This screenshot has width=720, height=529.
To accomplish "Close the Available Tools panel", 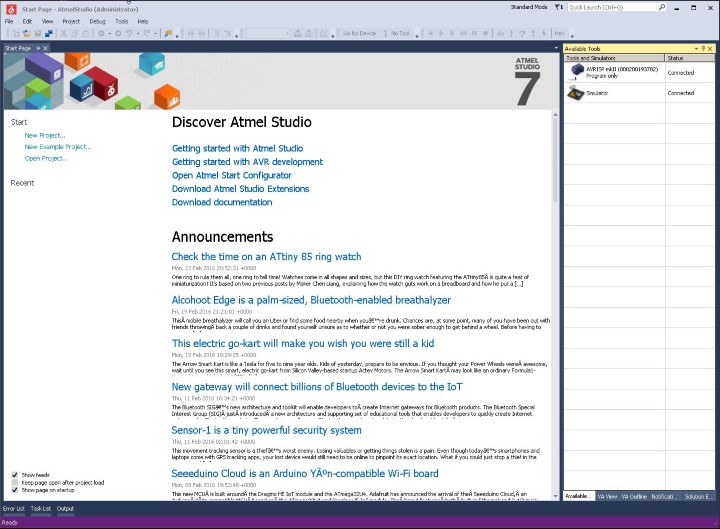I will point(710,48).
